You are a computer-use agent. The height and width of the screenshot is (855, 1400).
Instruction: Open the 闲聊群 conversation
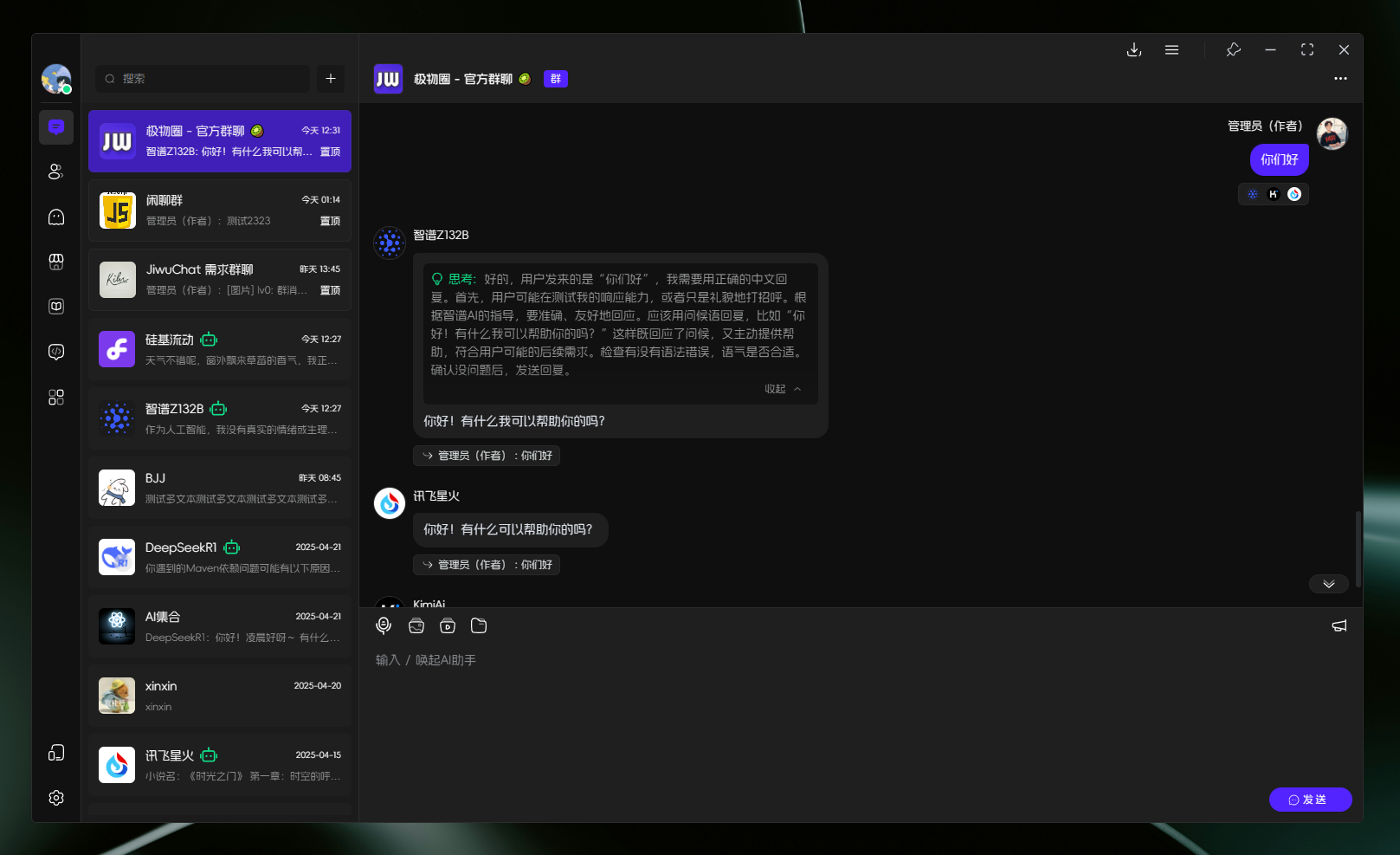tap(220, 211)
